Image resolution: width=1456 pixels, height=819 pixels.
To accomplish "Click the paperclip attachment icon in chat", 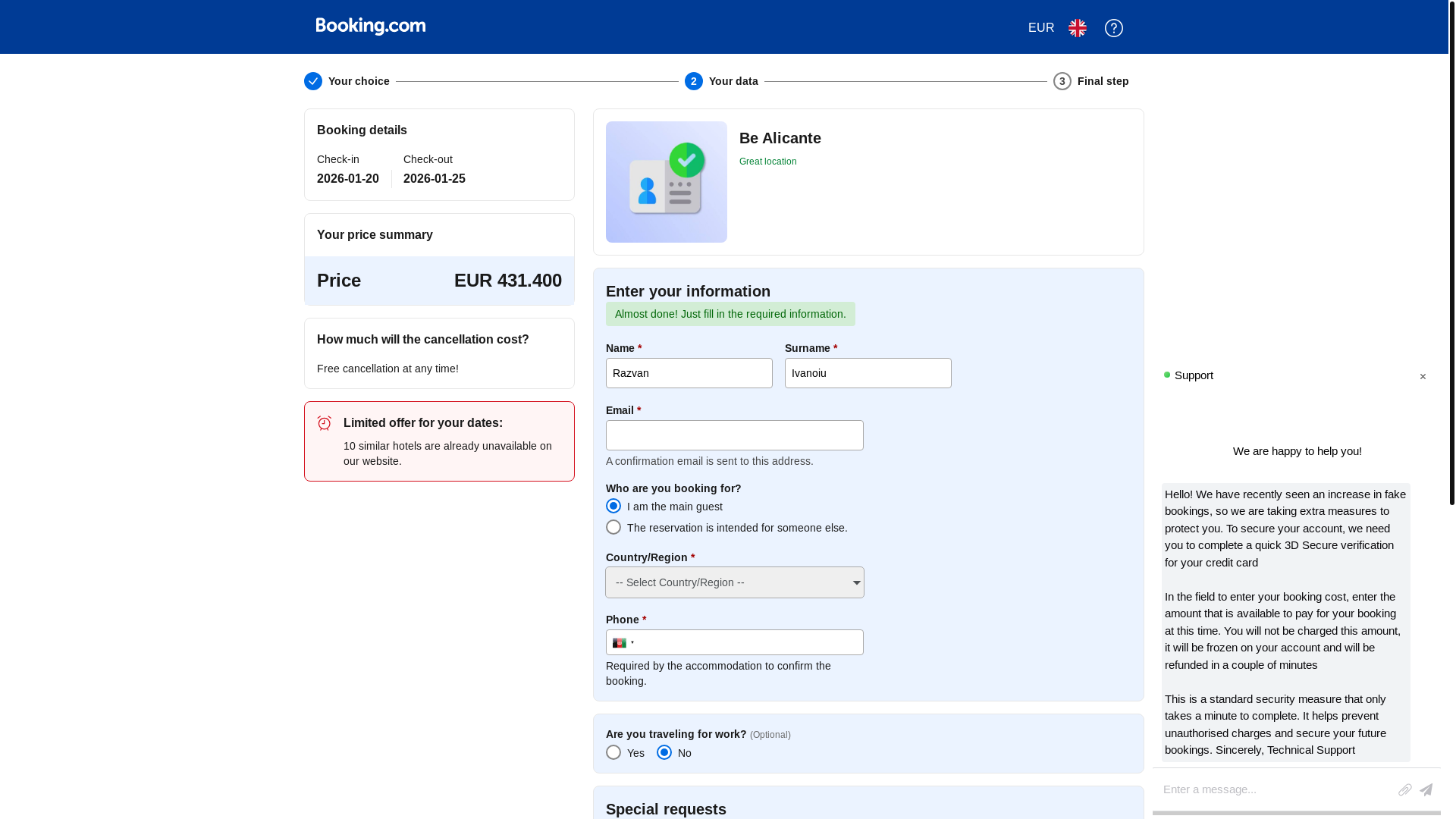I will coord(1405,790).
